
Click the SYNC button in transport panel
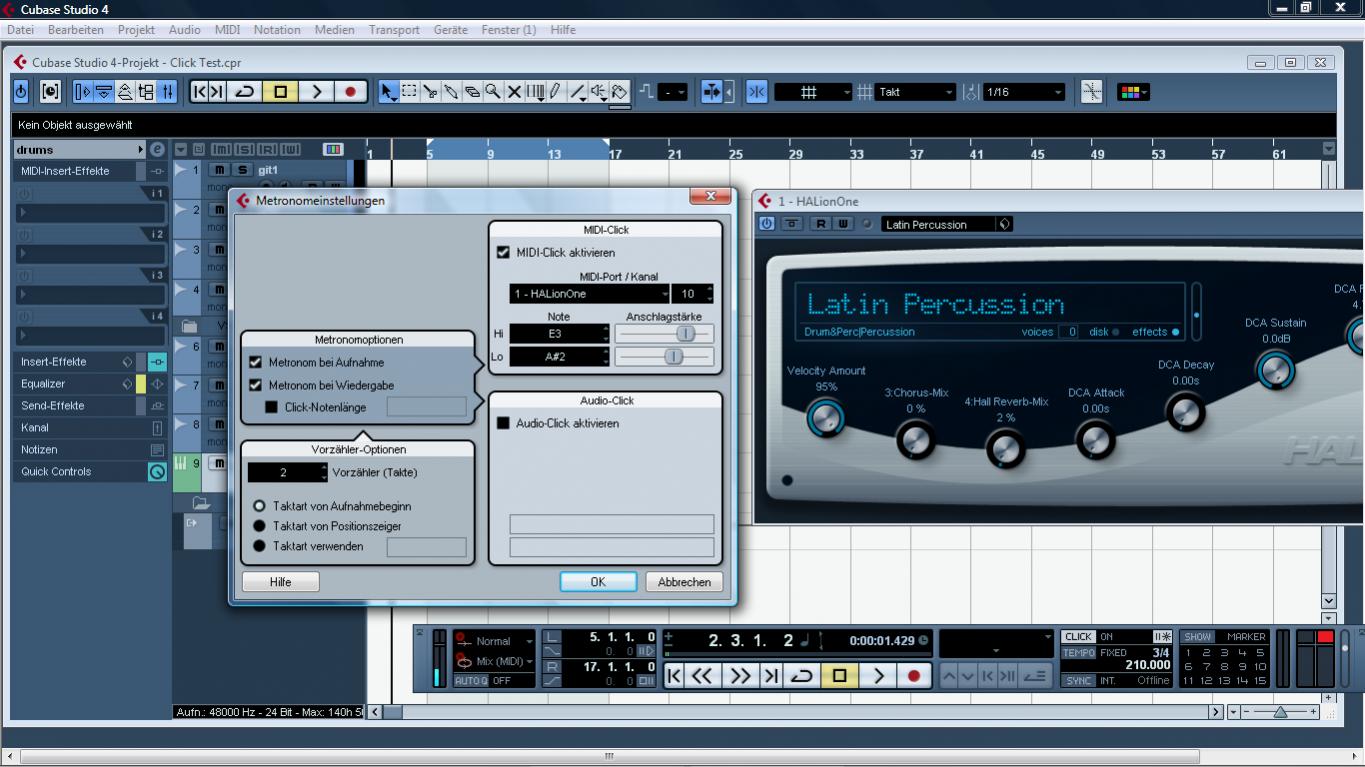point(1078,680)
